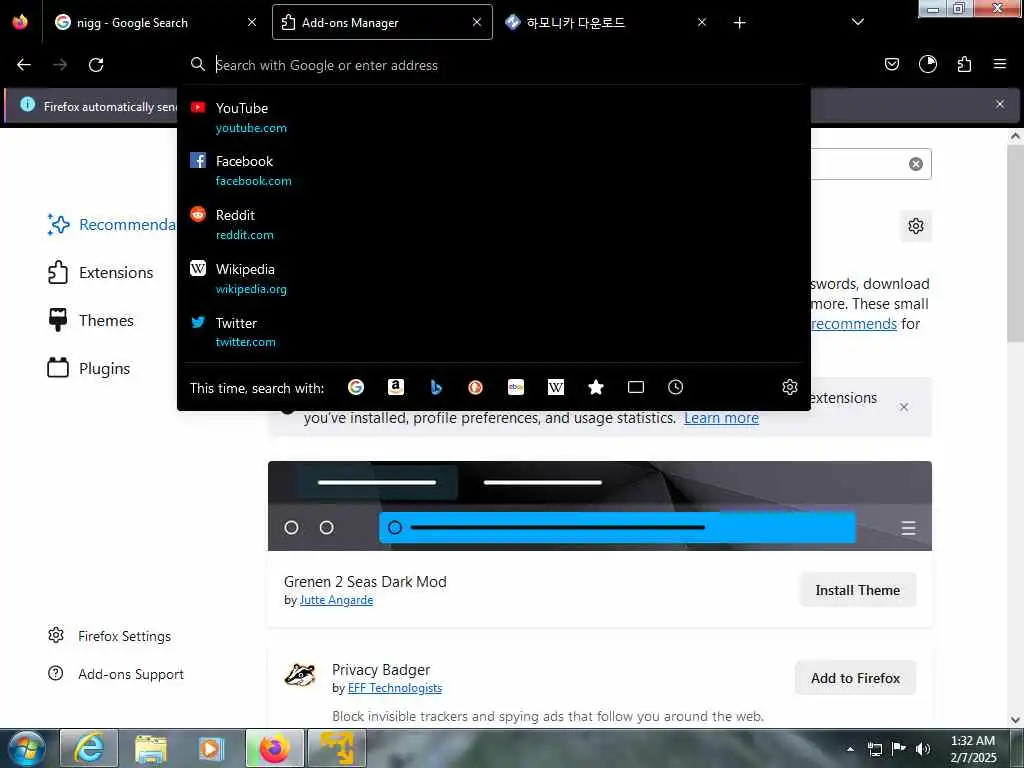The height and width of the screenshot is (768, 1024).
Task: Open search settings gear in dropdown
Action: pos(790,387)
